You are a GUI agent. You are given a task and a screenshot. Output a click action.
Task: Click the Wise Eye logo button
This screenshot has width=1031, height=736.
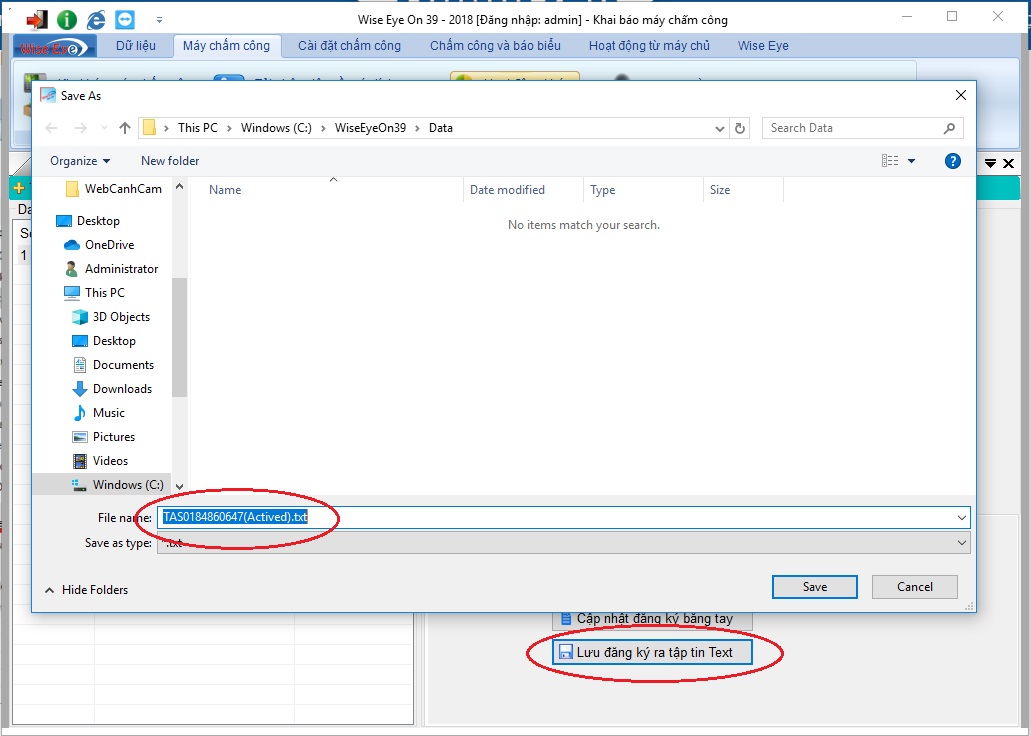pos(55,46)
